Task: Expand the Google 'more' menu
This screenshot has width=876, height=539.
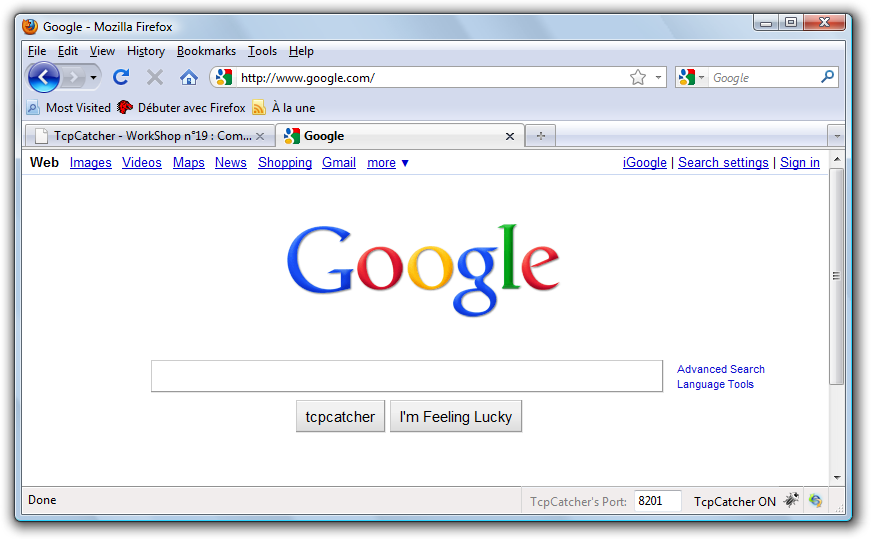Action: (388, 163)
